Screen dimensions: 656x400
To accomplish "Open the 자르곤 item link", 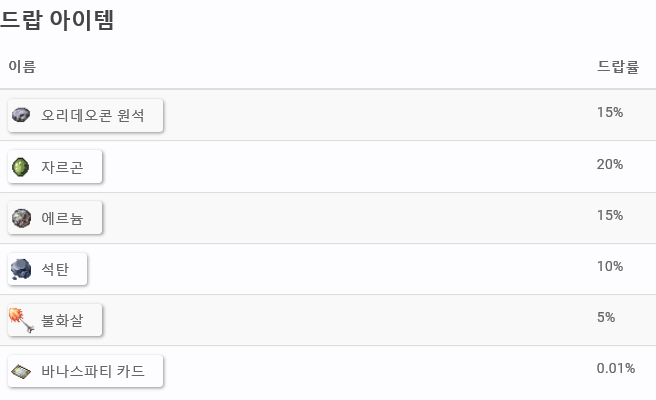I will 55,167.
